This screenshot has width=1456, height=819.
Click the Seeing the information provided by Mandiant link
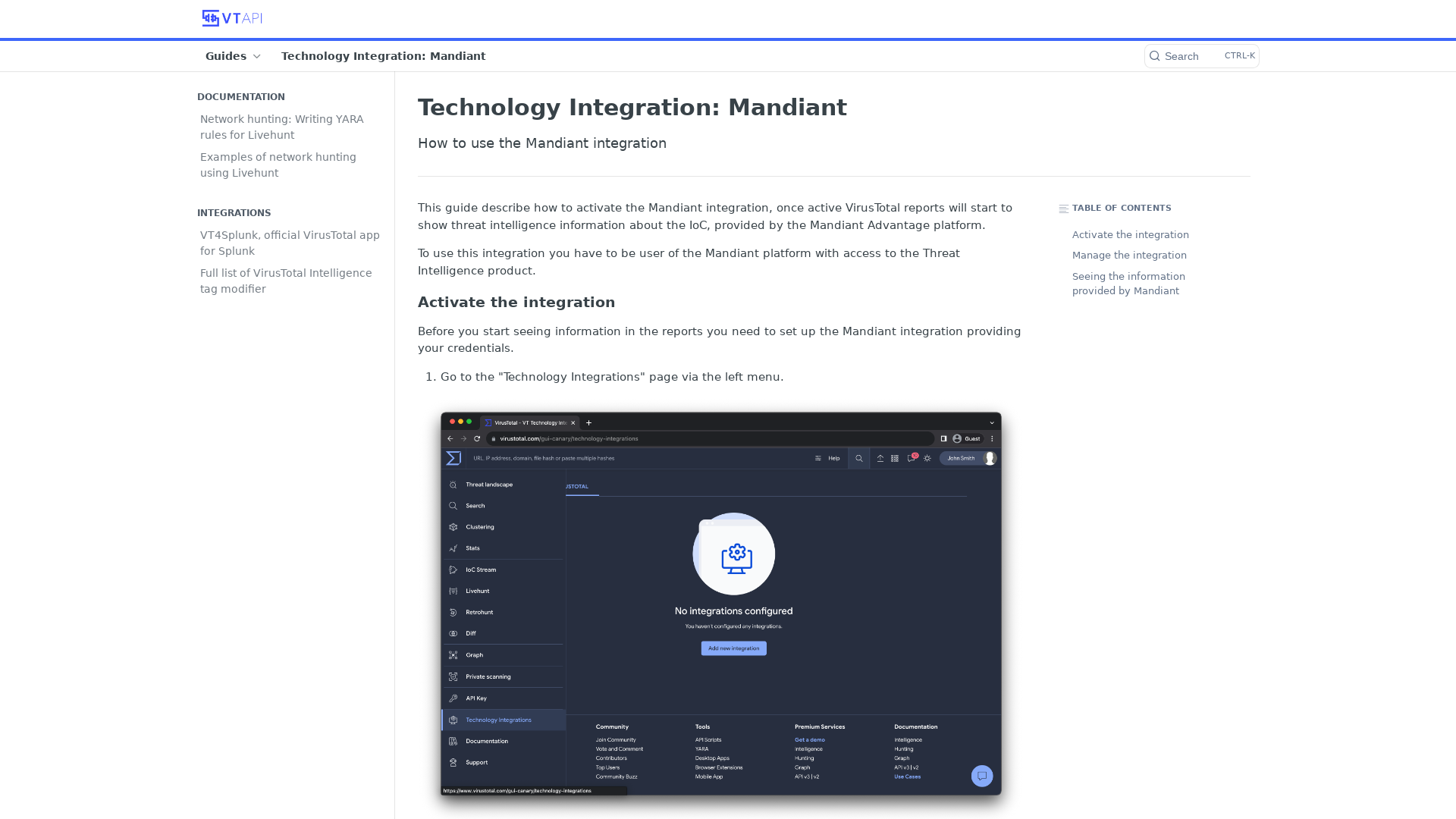tap(1128, 283)
